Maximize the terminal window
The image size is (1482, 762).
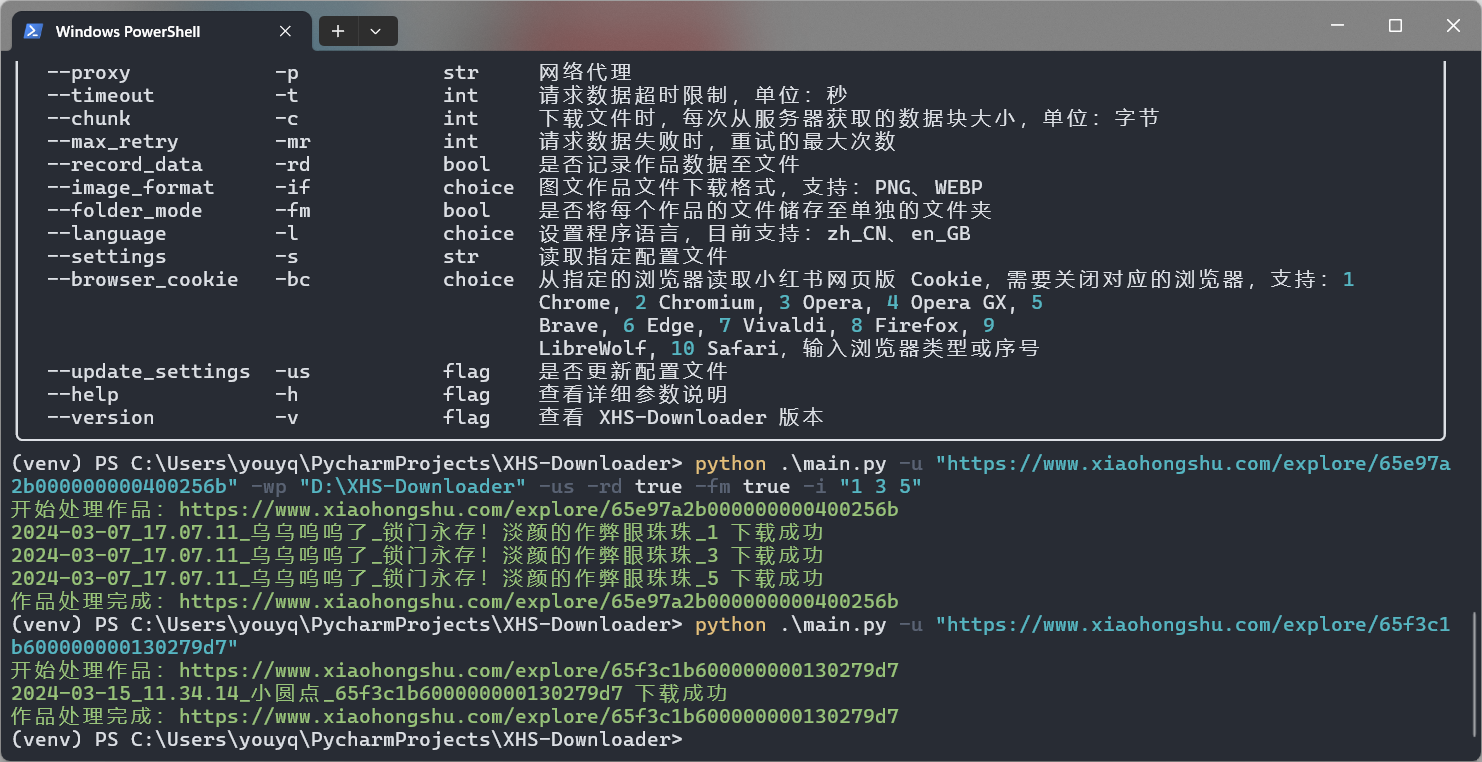tap(1395, 26)
